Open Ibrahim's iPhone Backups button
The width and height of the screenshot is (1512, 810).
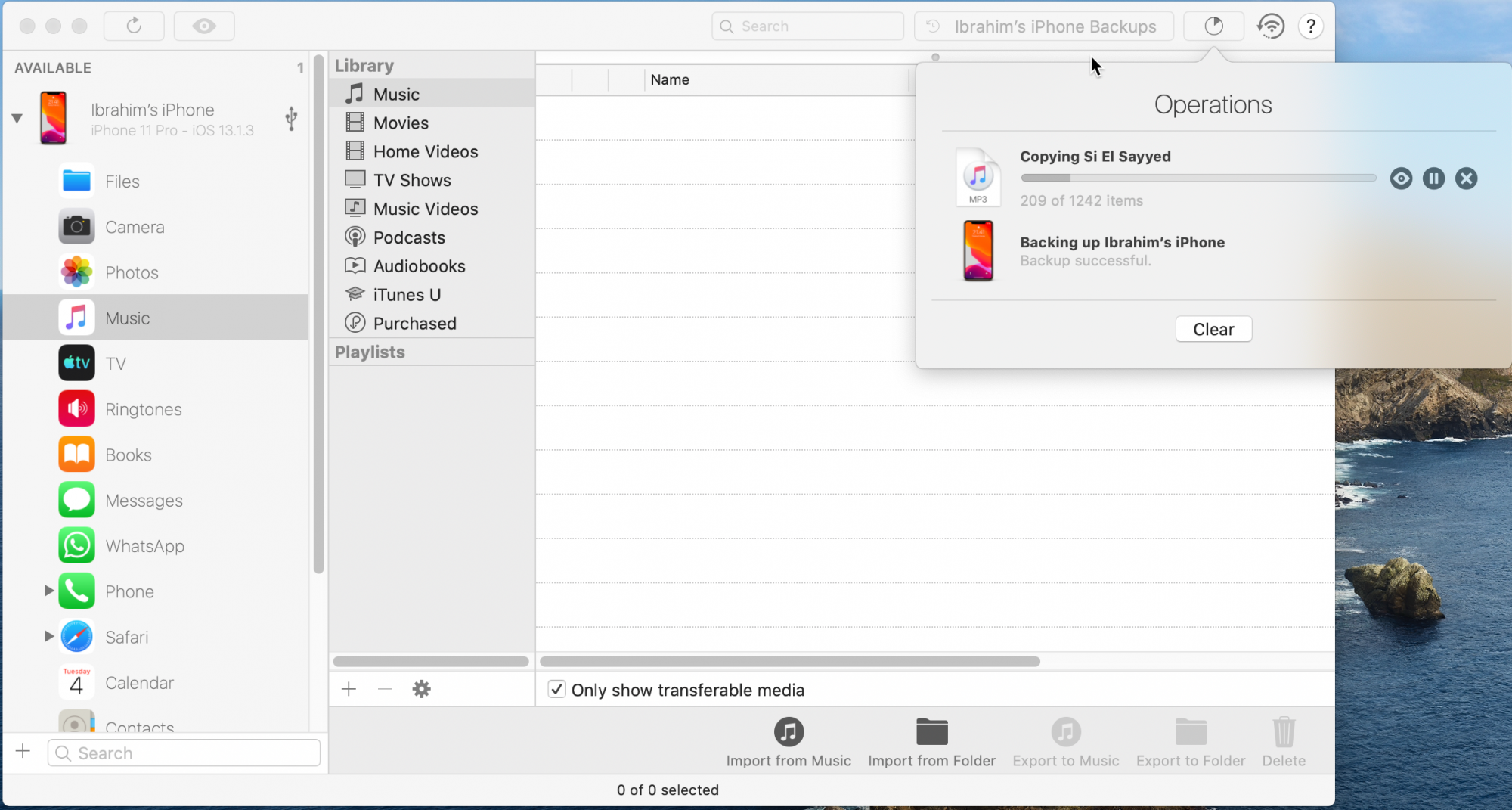coord(1044,26)
